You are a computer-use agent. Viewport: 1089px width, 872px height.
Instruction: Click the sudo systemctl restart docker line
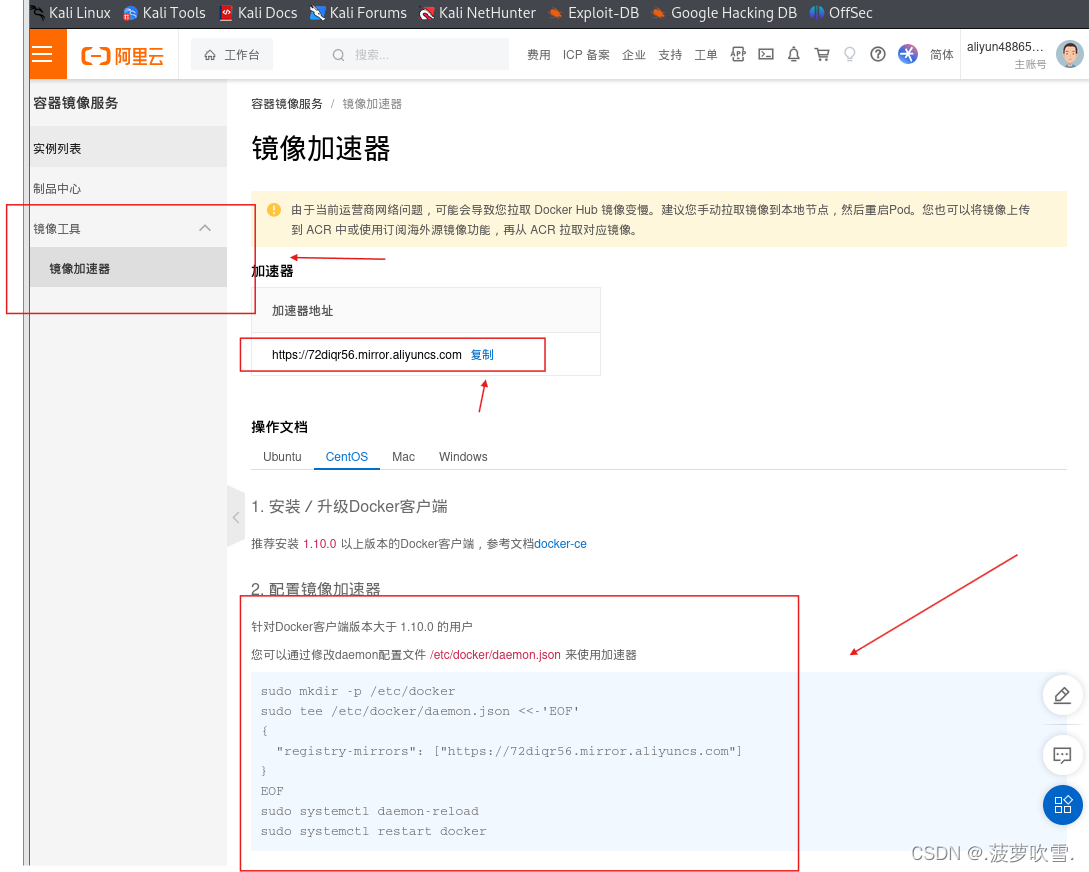(374, 831)
